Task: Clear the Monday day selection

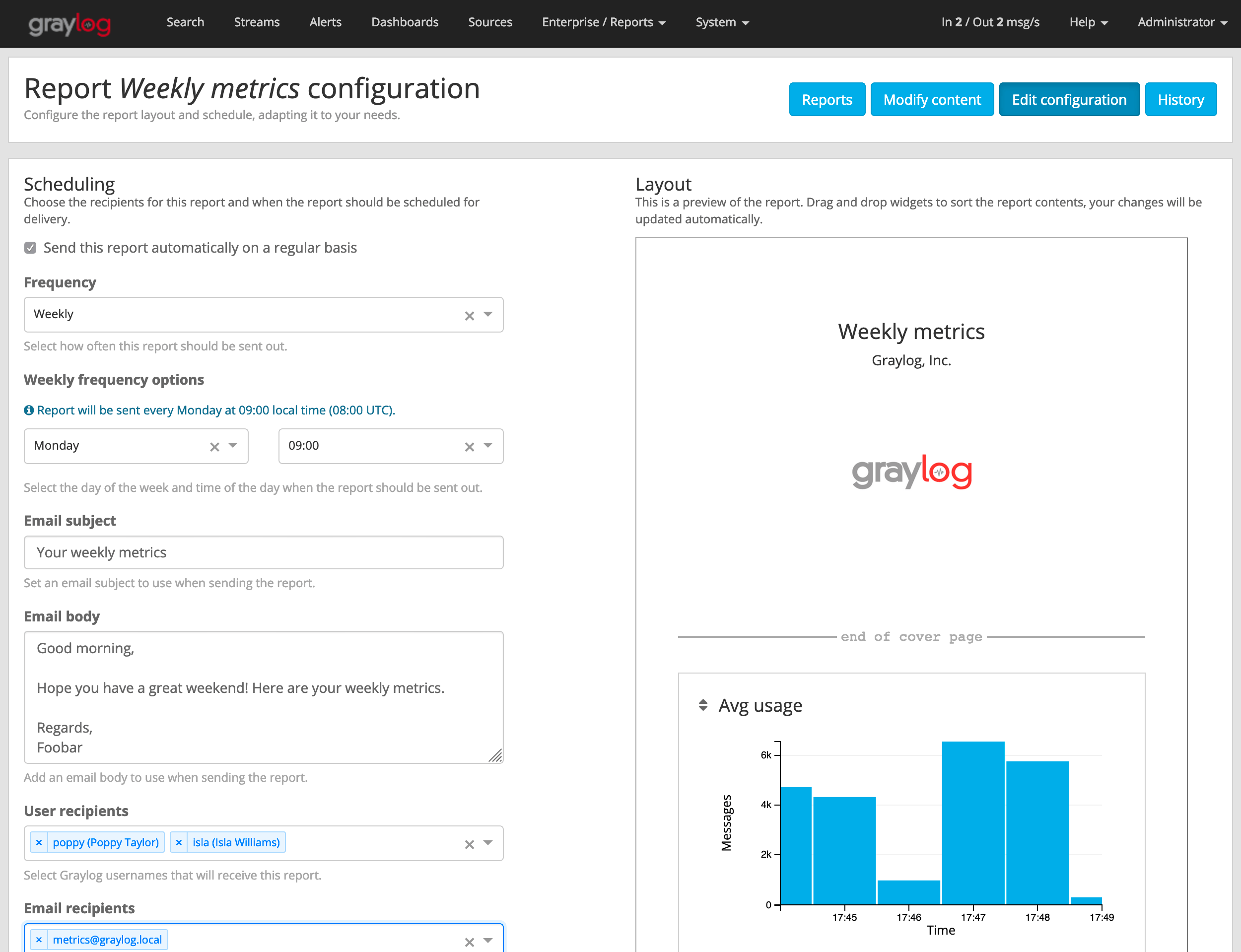Action: (214, 446)
